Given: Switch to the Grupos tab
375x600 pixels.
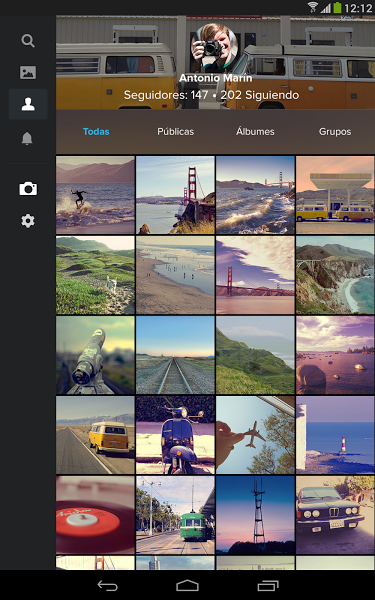Looking at the screenshot, I should (x=335, y=132).
